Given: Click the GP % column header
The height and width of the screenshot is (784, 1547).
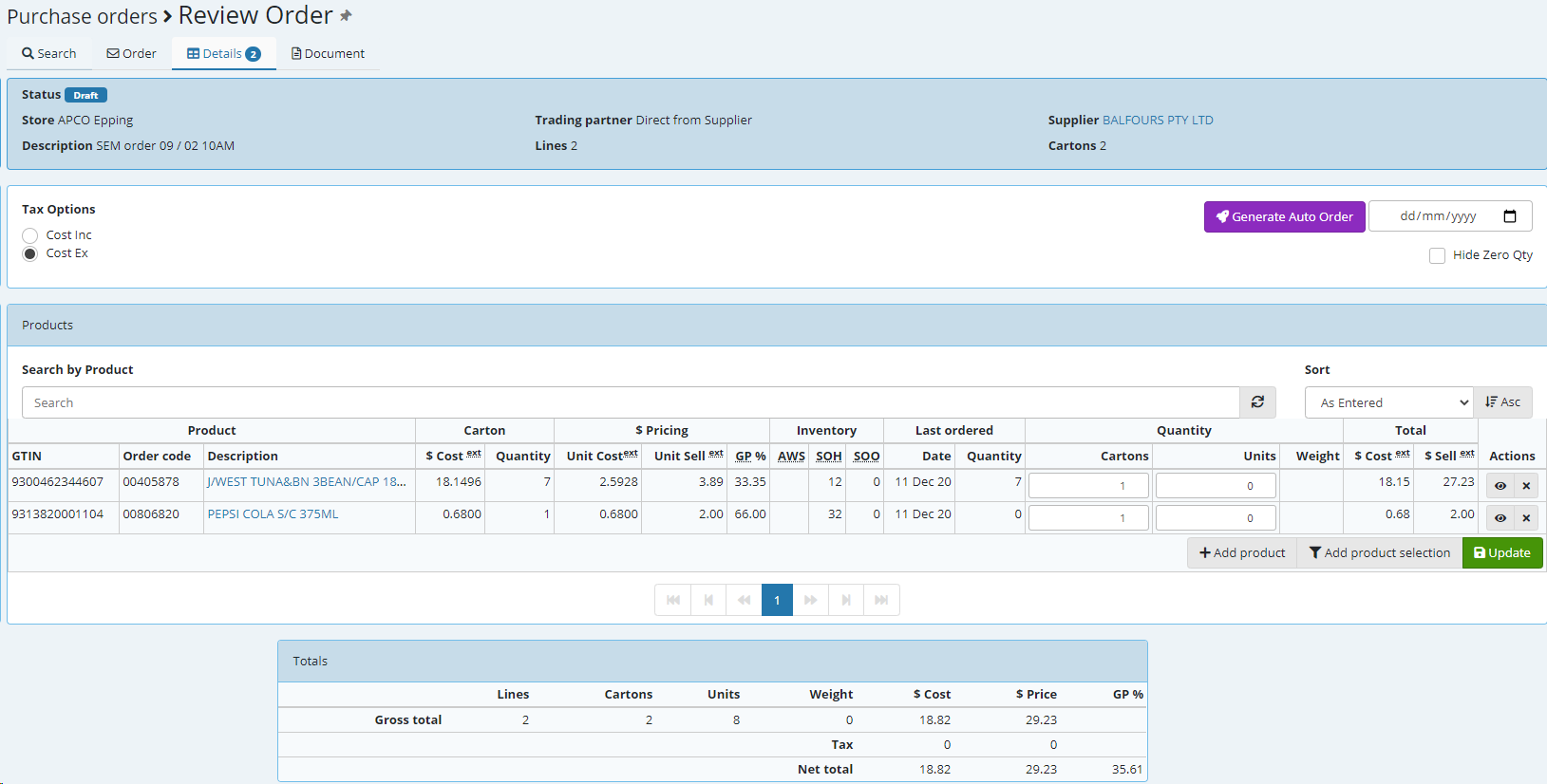Looking at the screenshot, I should click(x=750, y=456).
